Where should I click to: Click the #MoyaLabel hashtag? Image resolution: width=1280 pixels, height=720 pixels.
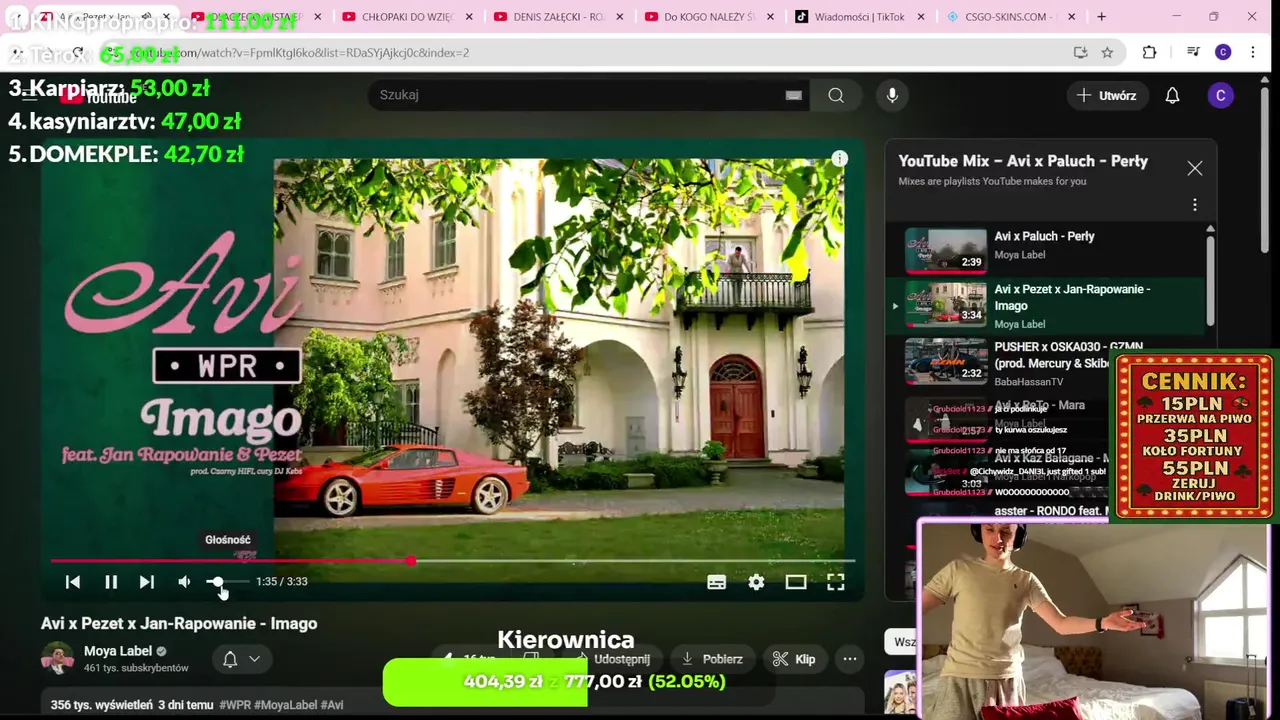tap(286, 705)
